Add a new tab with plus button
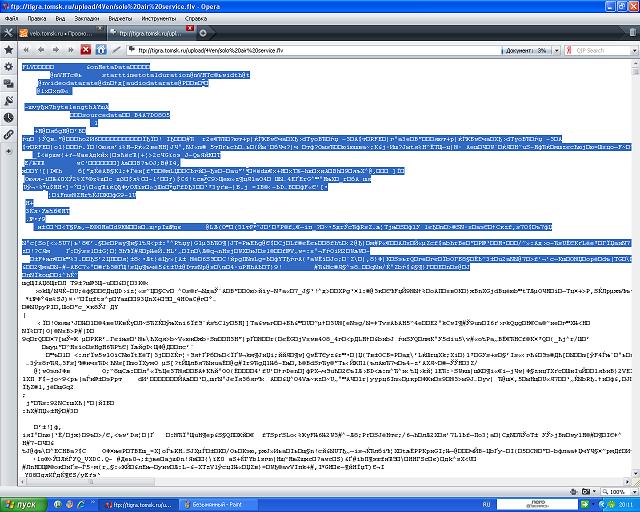 (203, 33)
